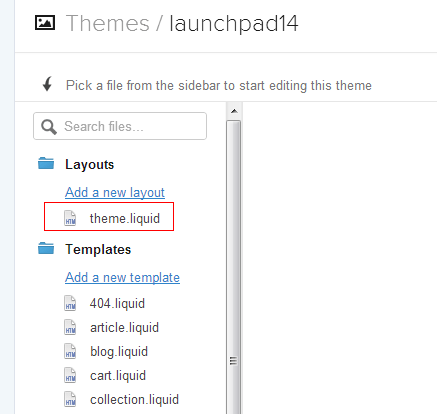
Task: Click the sidebar scrollbar up arrow
Action: 234,111
